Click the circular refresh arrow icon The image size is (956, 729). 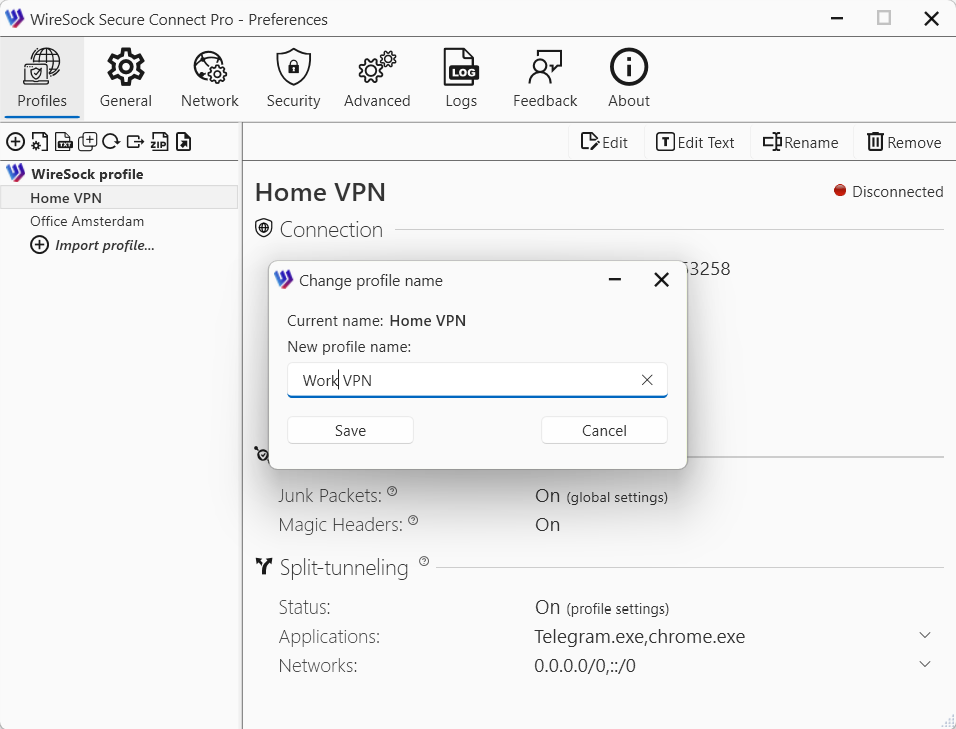111,142
